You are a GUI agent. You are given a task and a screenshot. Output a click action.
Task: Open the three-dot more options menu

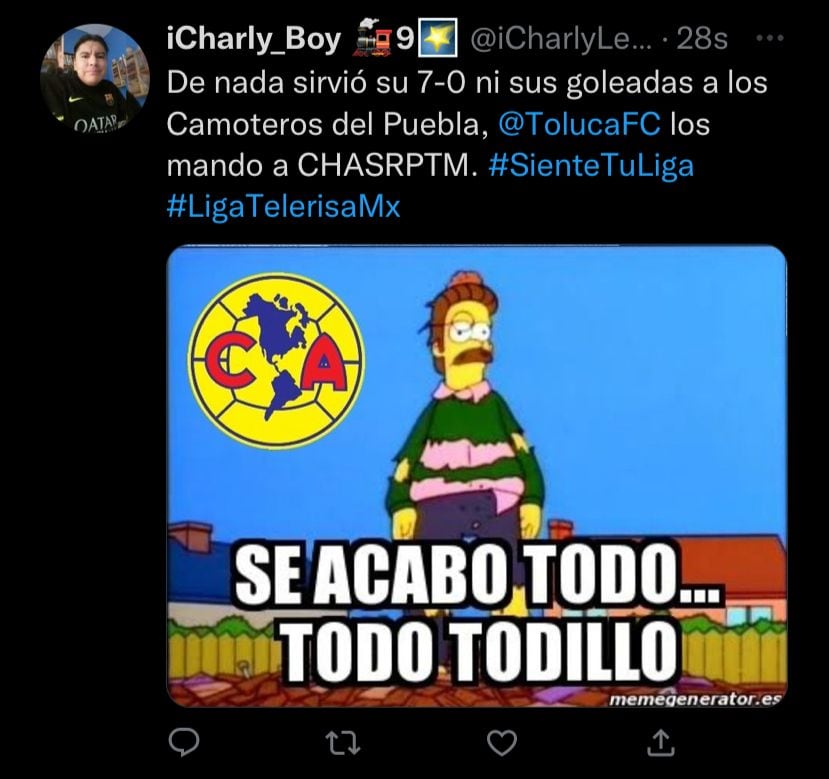click(x=770, y=38)
